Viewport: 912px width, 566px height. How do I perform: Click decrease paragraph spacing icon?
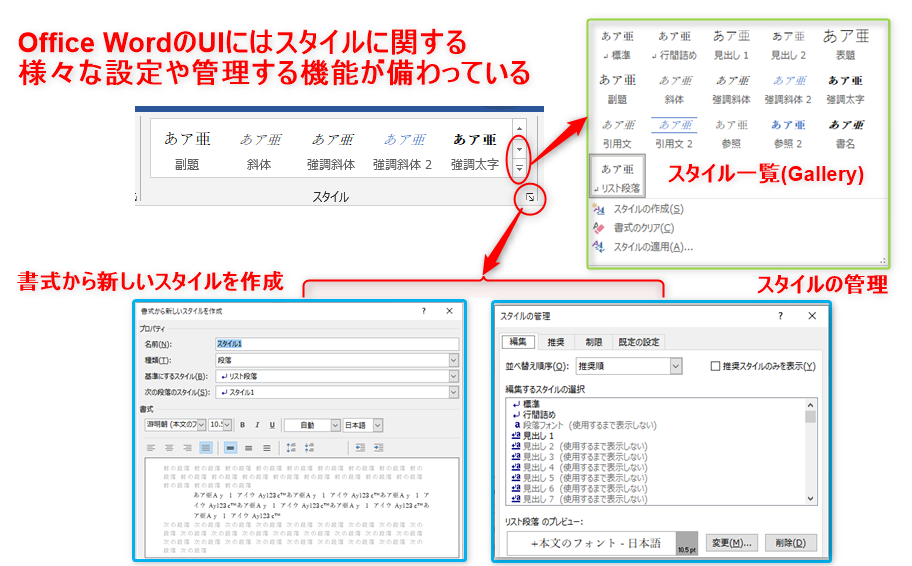(x=309, y=447)
